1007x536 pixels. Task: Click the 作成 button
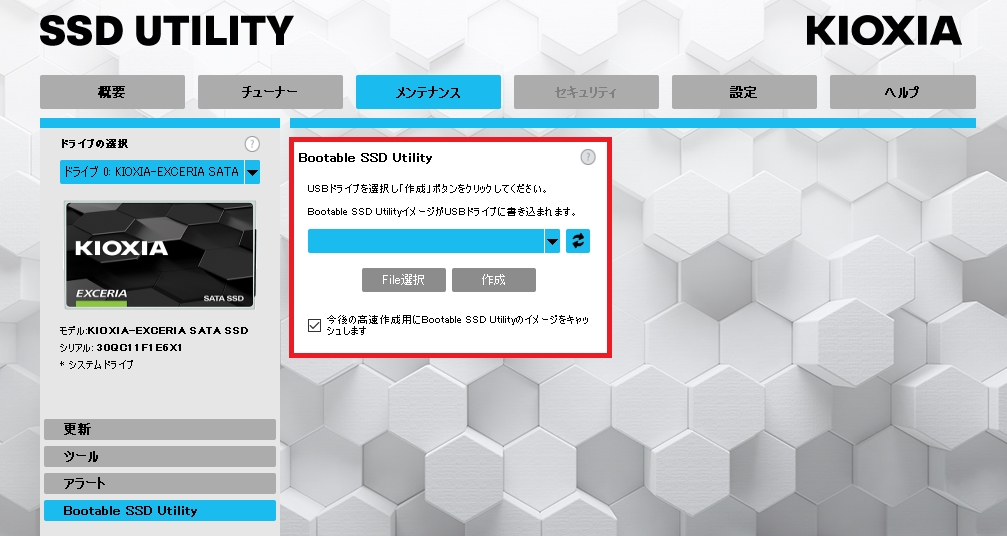tap(494, 280)
